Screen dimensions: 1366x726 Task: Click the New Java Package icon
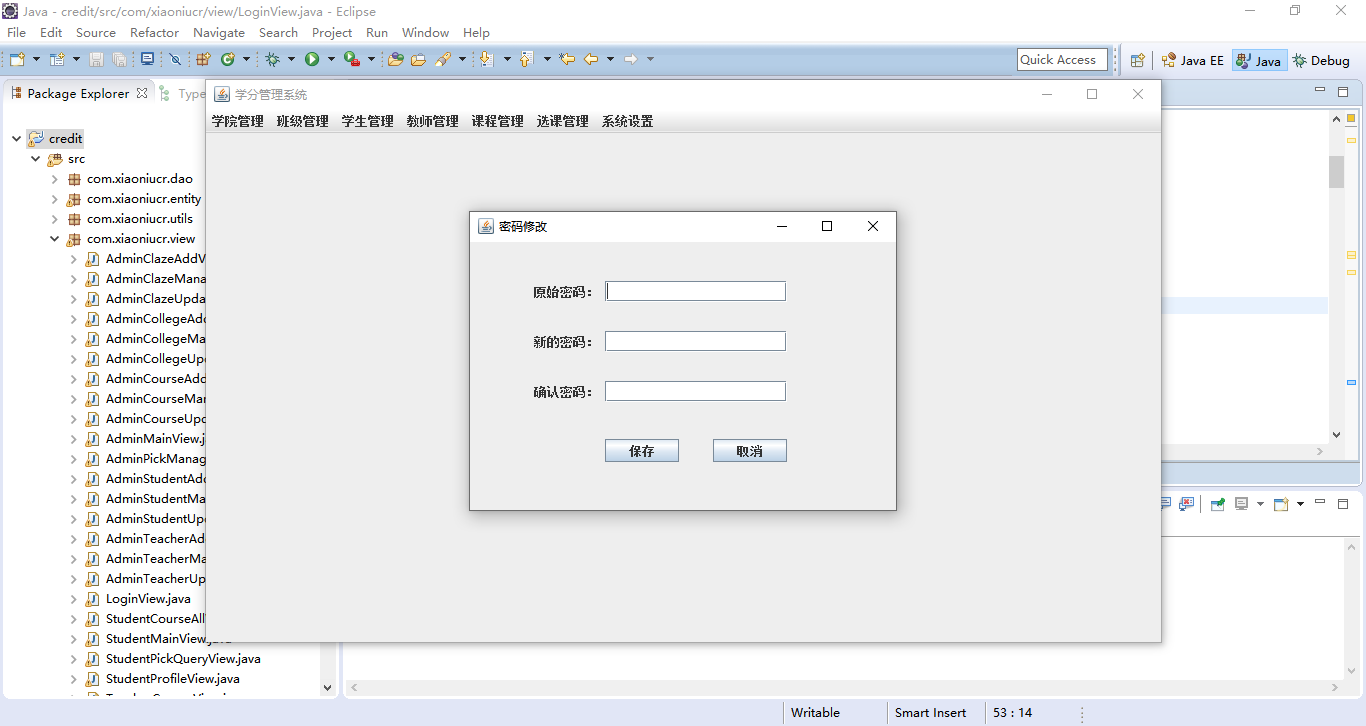[x=204, y=60]
